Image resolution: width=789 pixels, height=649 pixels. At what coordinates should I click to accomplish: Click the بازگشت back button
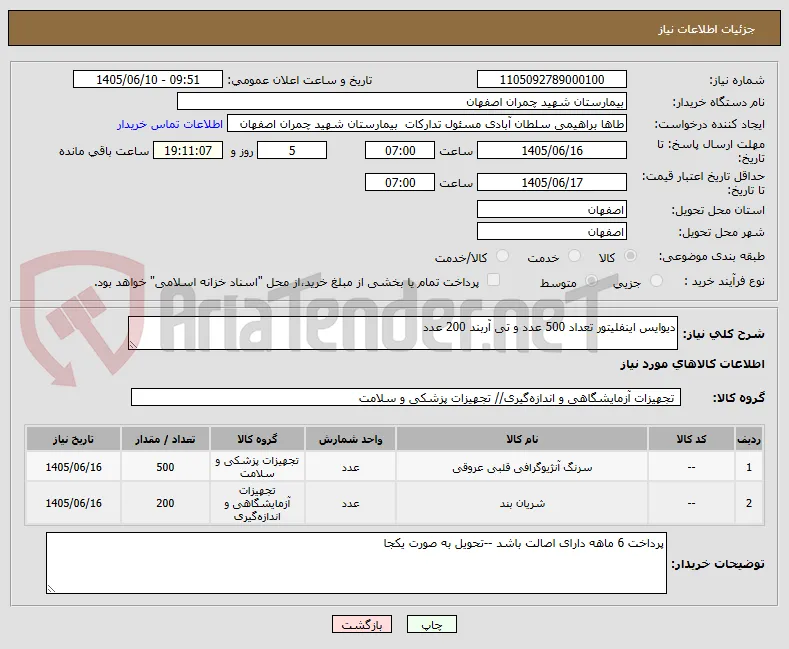pos(362,624)
